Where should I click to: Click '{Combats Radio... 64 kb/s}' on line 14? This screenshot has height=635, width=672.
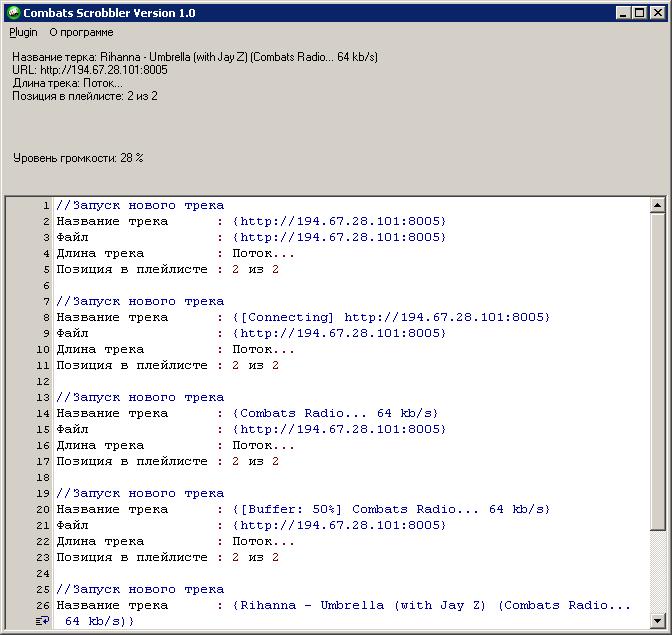(x=335, y=413)
